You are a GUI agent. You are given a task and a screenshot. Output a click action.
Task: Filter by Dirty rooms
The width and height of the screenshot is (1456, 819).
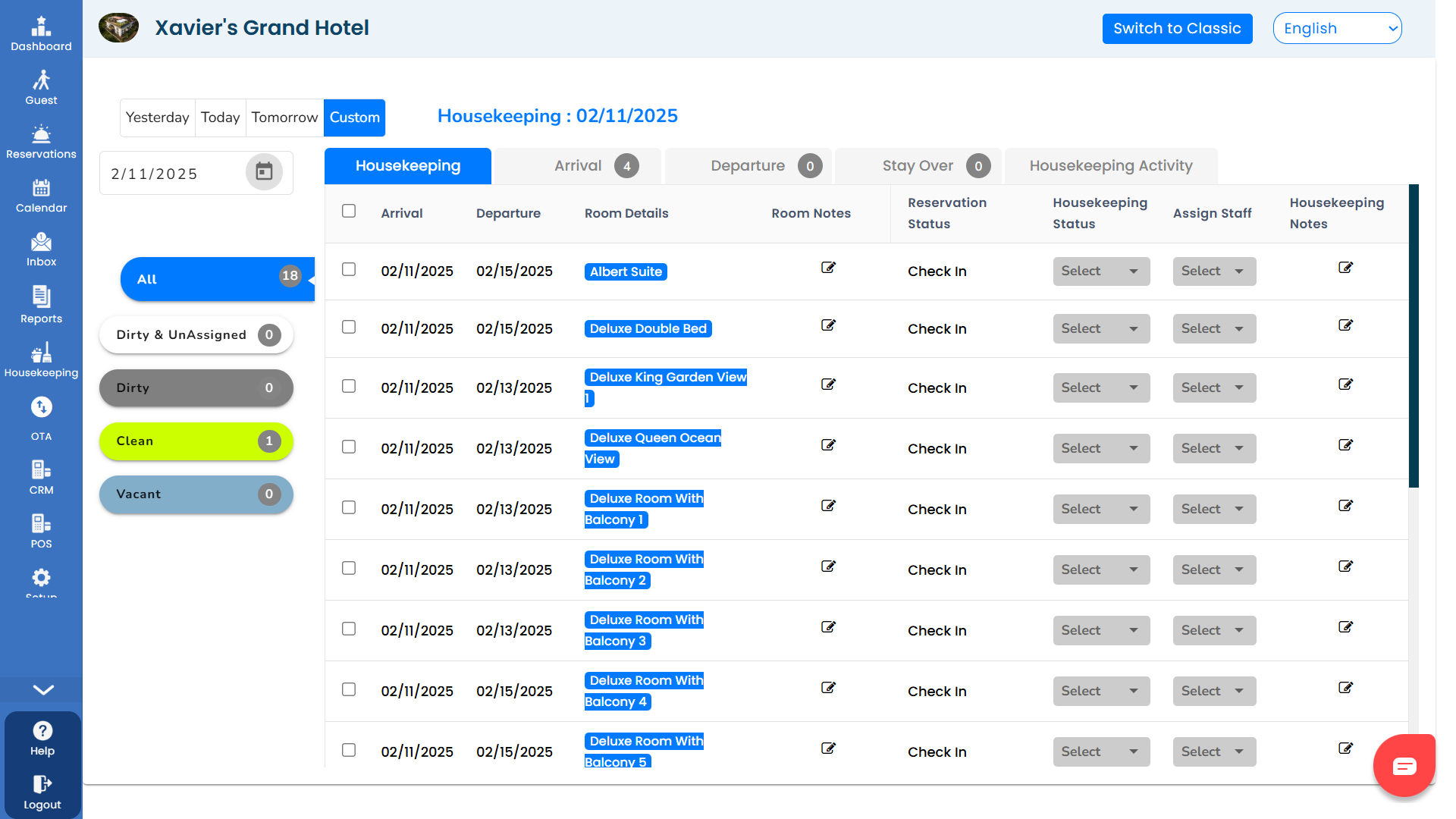[196, 388]
